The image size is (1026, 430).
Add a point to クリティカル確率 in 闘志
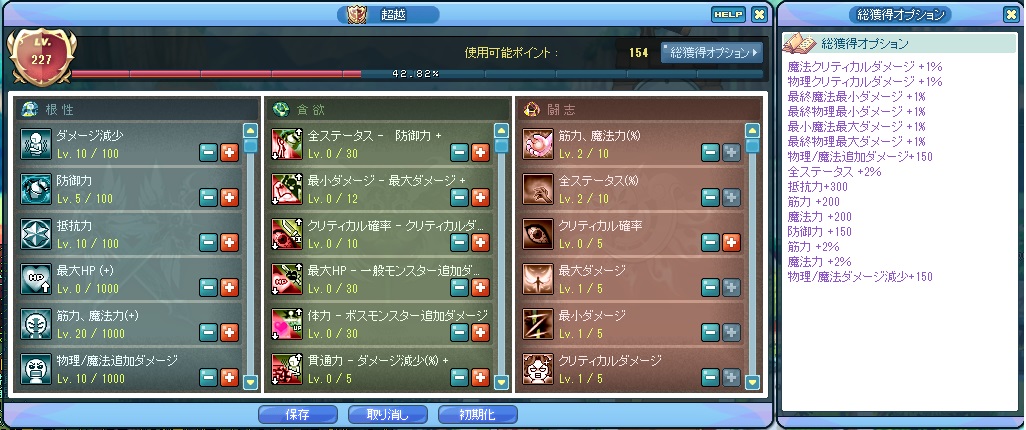point(732,242)
